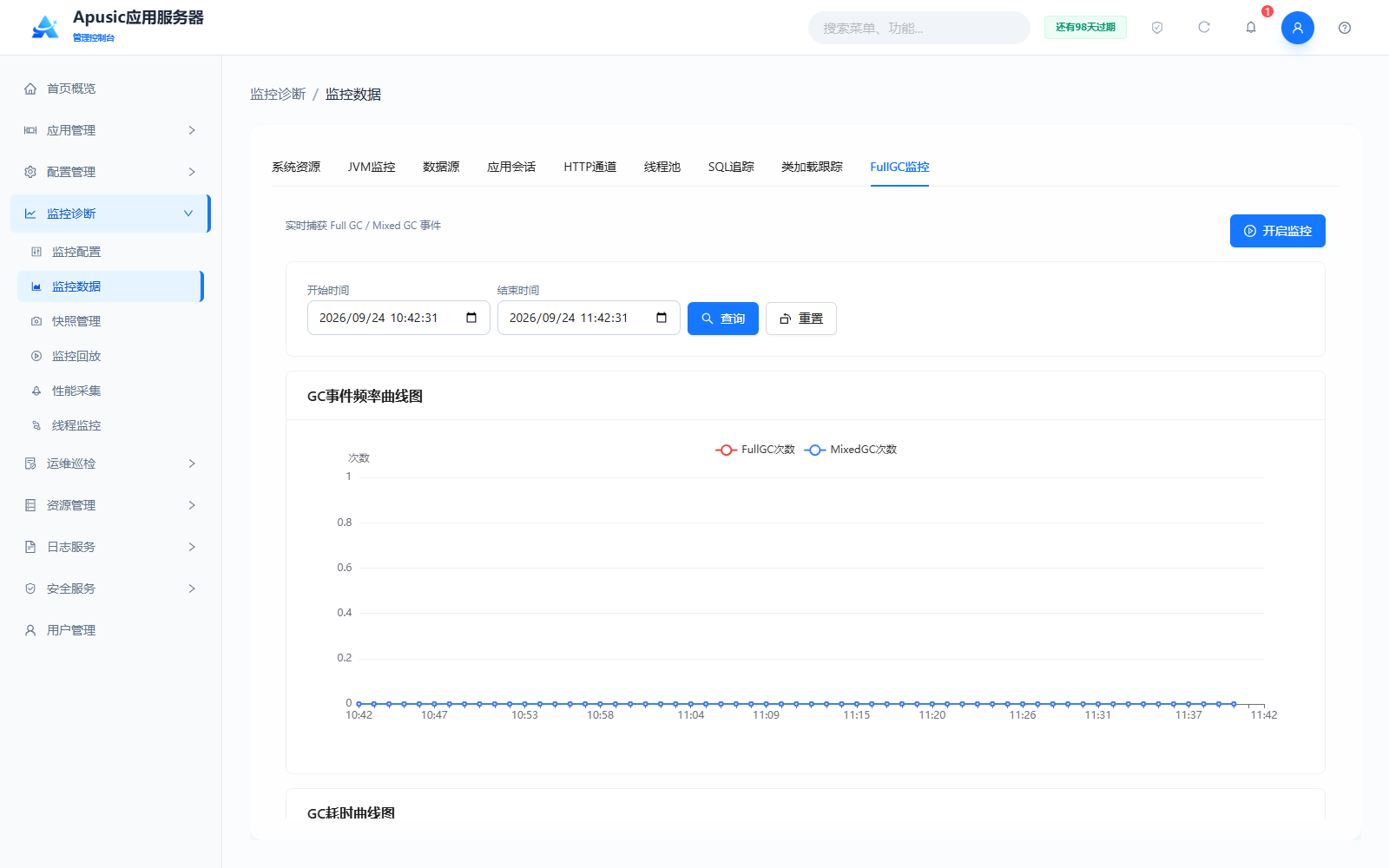Click the 快照管理 camera icon
This screenshot has width=1389, height=868.
click(36, 321)
